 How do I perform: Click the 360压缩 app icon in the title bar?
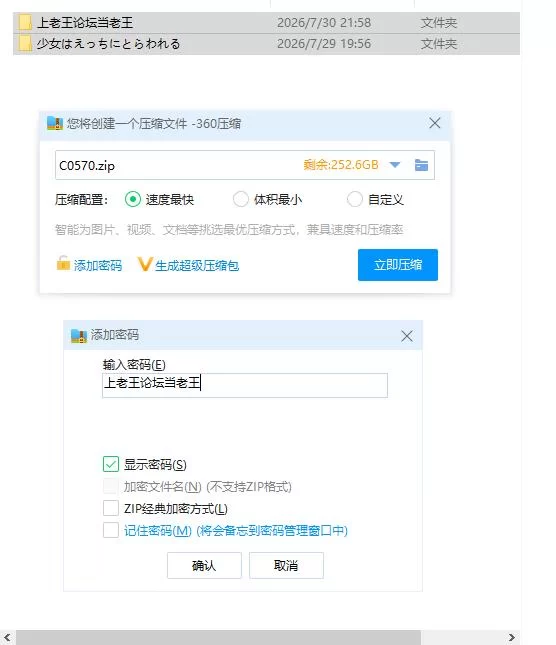55,123
